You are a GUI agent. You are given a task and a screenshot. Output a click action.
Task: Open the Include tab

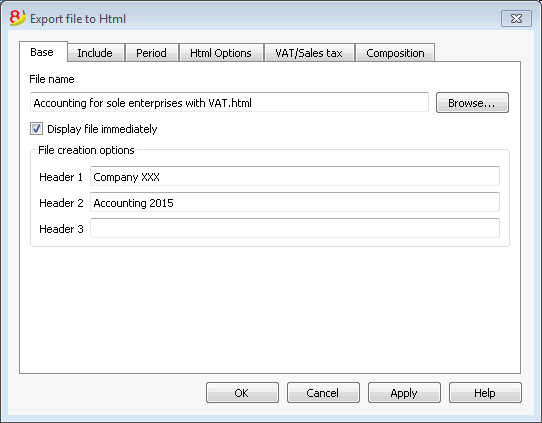tap(95, 53)
